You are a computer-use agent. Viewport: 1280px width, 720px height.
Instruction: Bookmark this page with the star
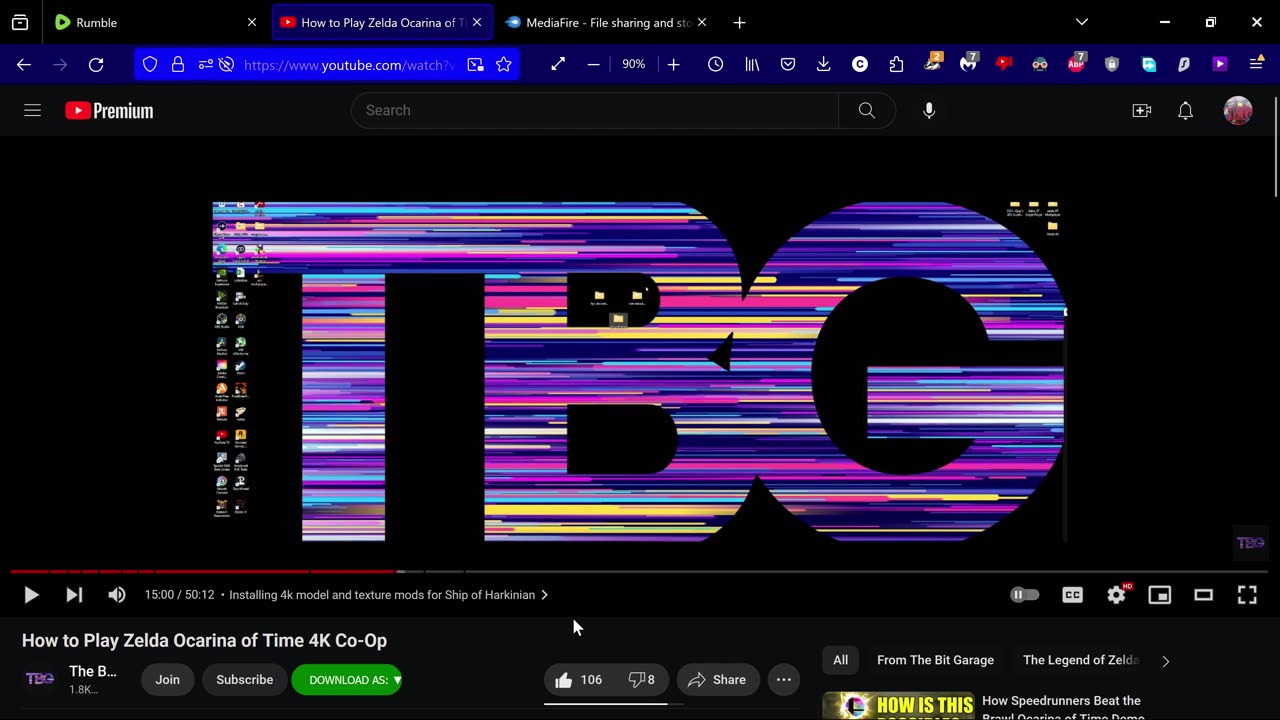click(504, 64)
